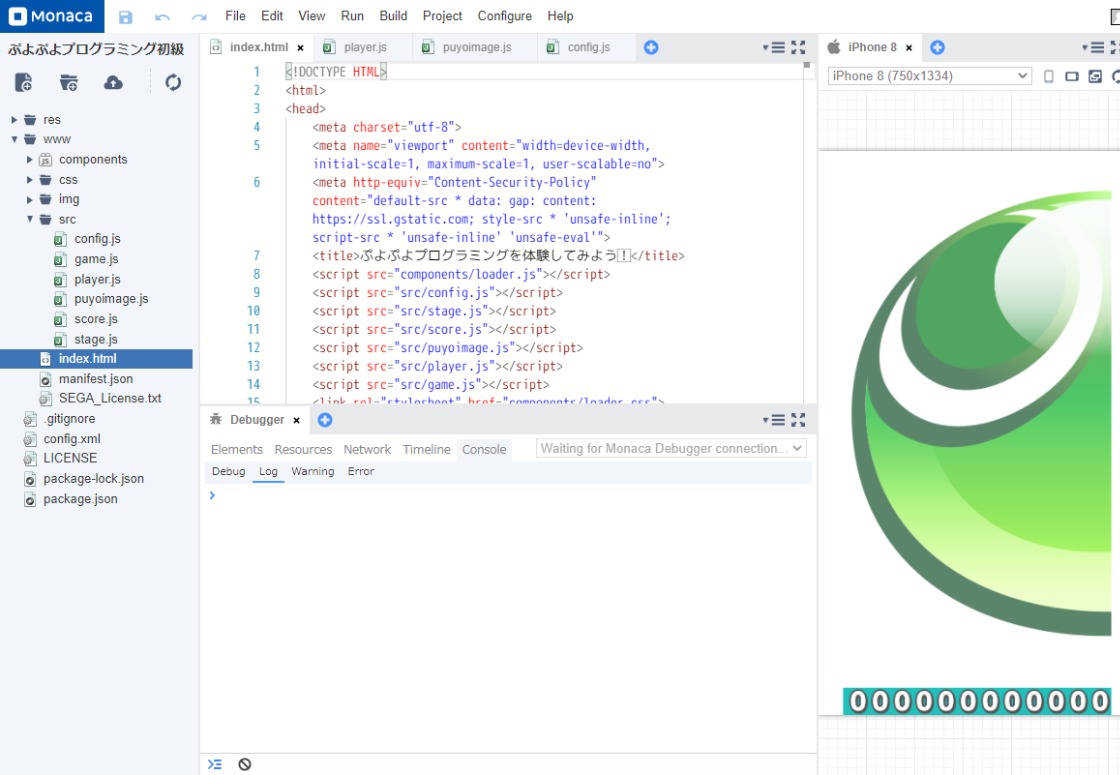1120x775 pixels.
Task: Open the preview pane options menu
Action: click(x=1094, y=47)
